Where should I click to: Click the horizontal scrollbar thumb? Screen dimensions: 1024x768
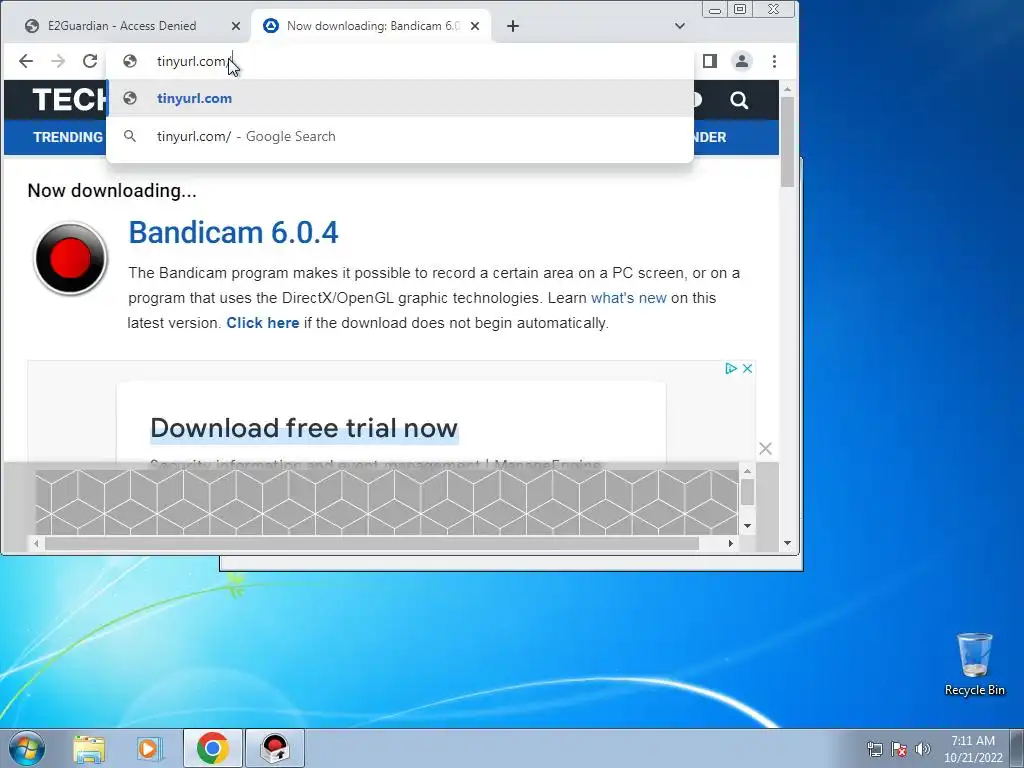(x=372, y=543)
